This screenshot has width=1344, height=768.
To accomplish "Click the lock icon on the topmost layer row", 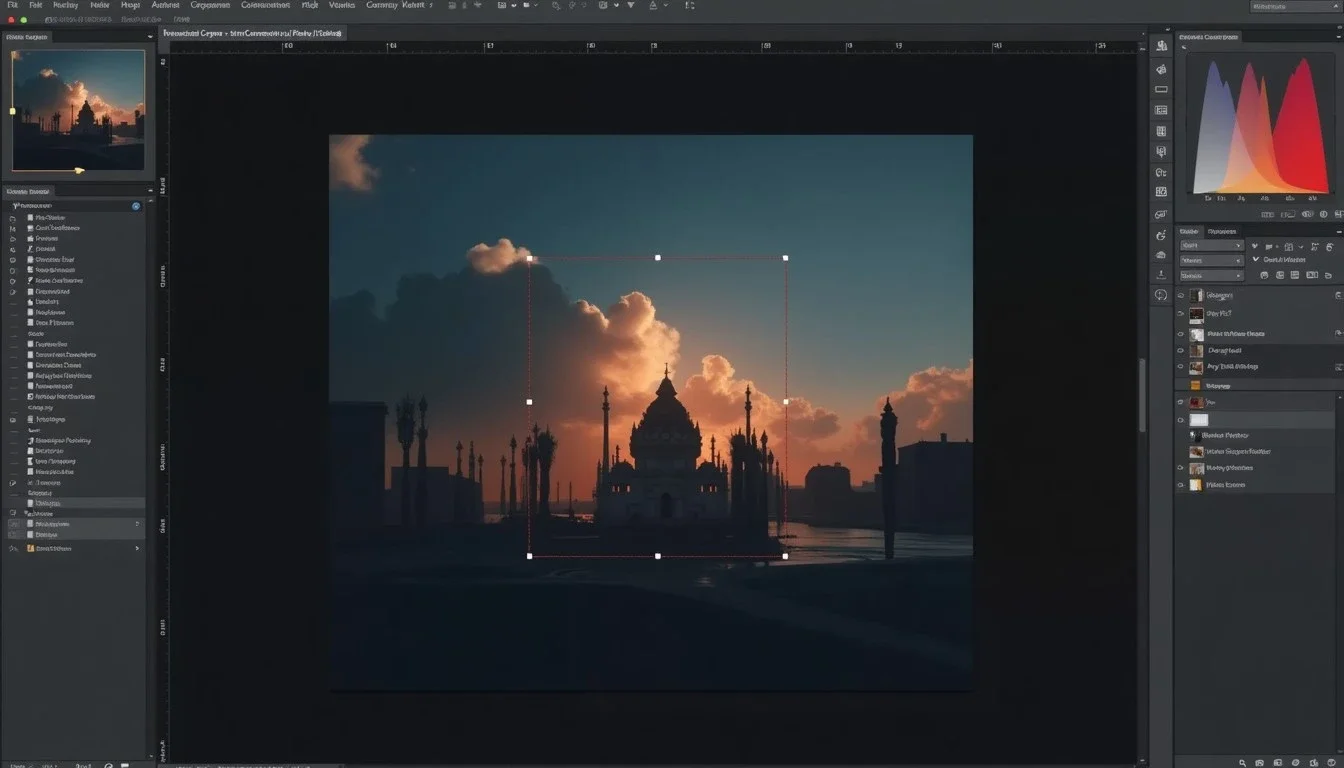I will click(x=1338, y=295).
